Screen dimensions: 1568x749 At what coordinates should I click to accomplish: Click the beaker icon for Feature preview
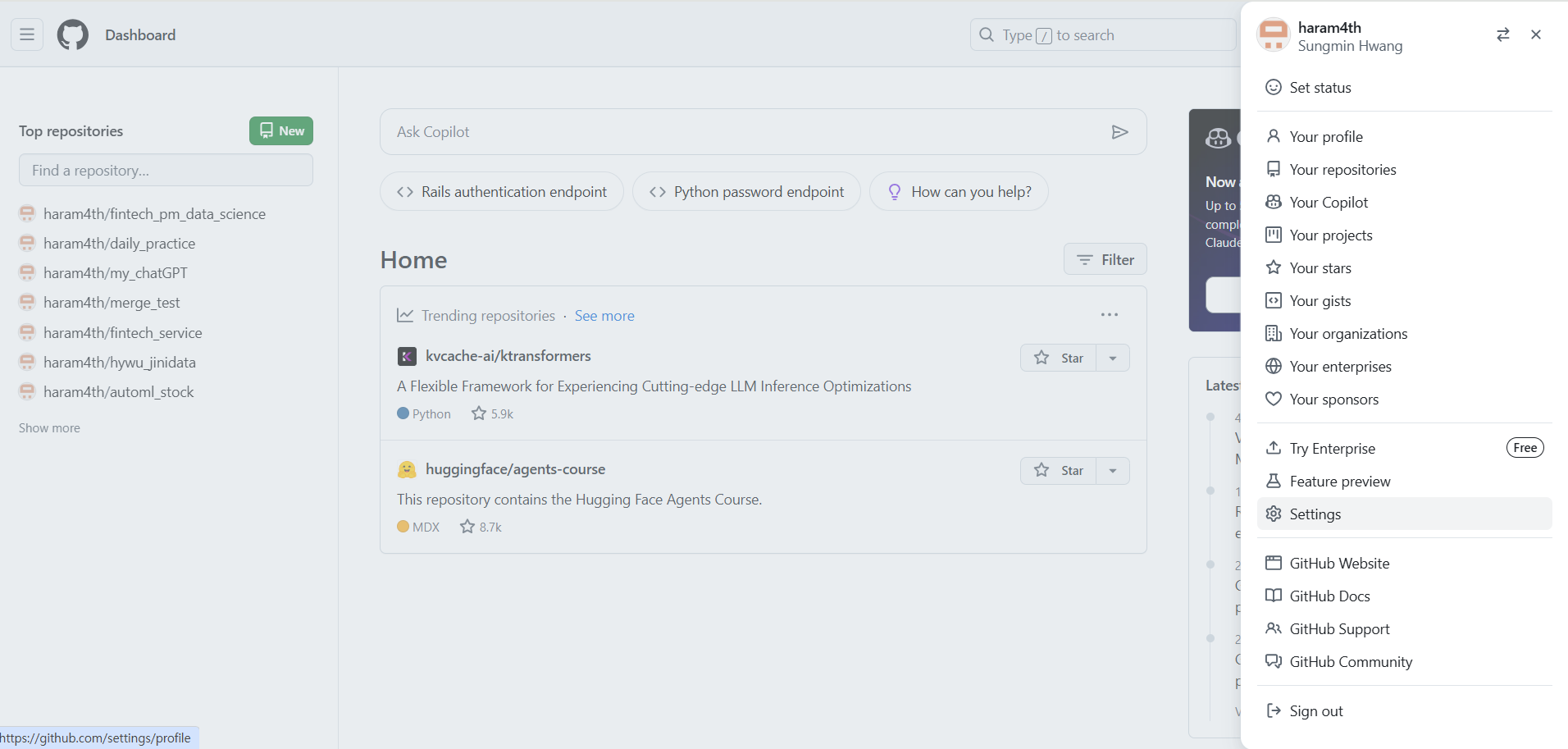pos(1274,481)
